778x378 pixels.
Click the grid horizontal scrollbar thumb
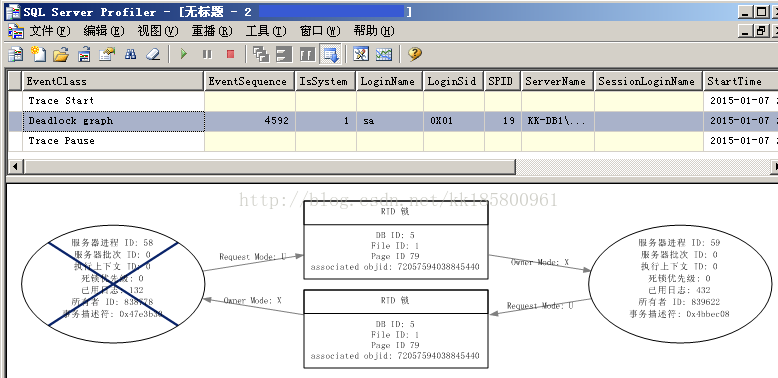click(x=269, y=167)
